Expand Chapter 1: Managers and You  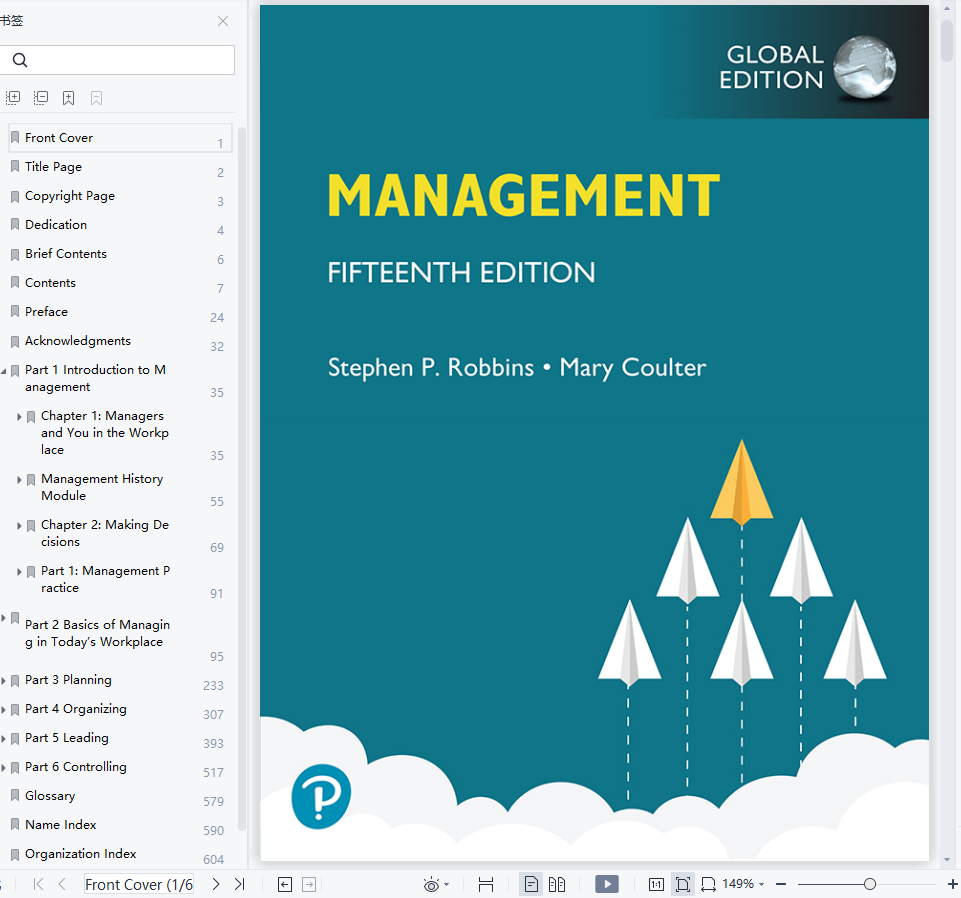coord(19,417)
